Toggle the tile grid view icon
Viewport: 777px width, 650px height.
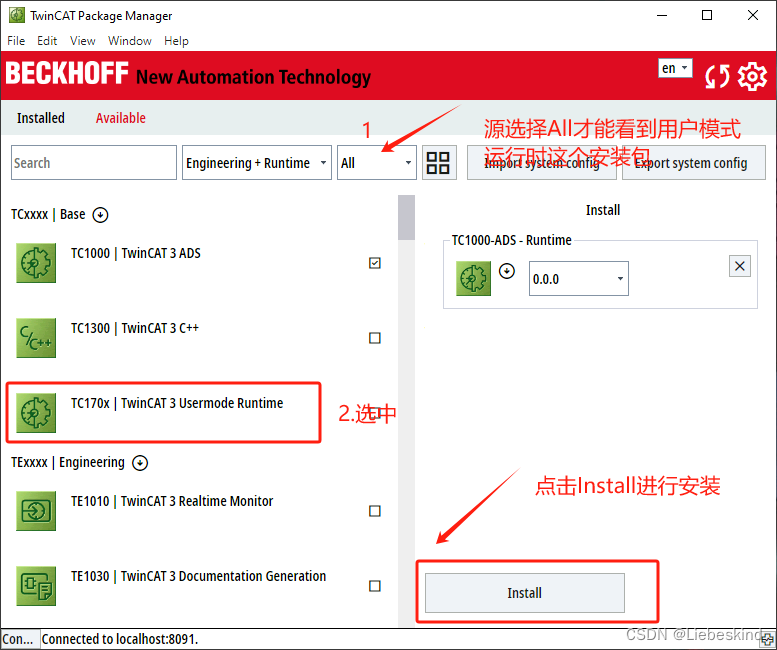click(x=439, y=162)
